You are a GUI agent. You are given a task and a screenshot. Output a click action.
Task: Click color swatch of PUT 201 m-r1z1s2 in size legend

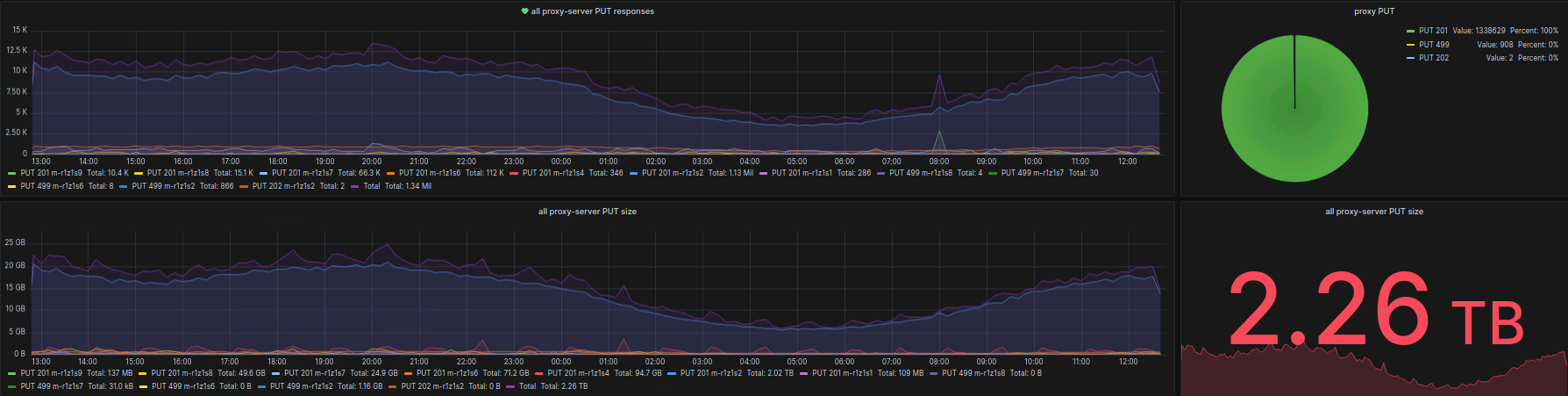672,374
